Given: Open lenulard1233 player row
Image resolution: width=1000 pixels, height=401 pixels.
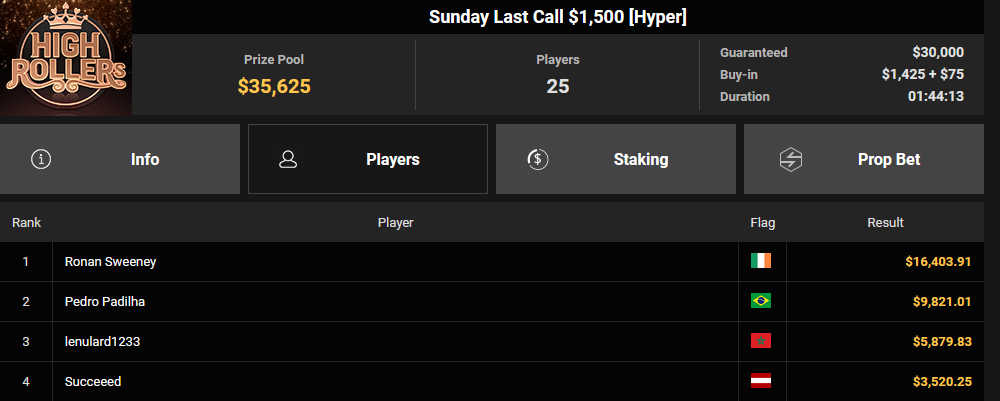Looking at the screenshot, I should click(x=102, y=341).
